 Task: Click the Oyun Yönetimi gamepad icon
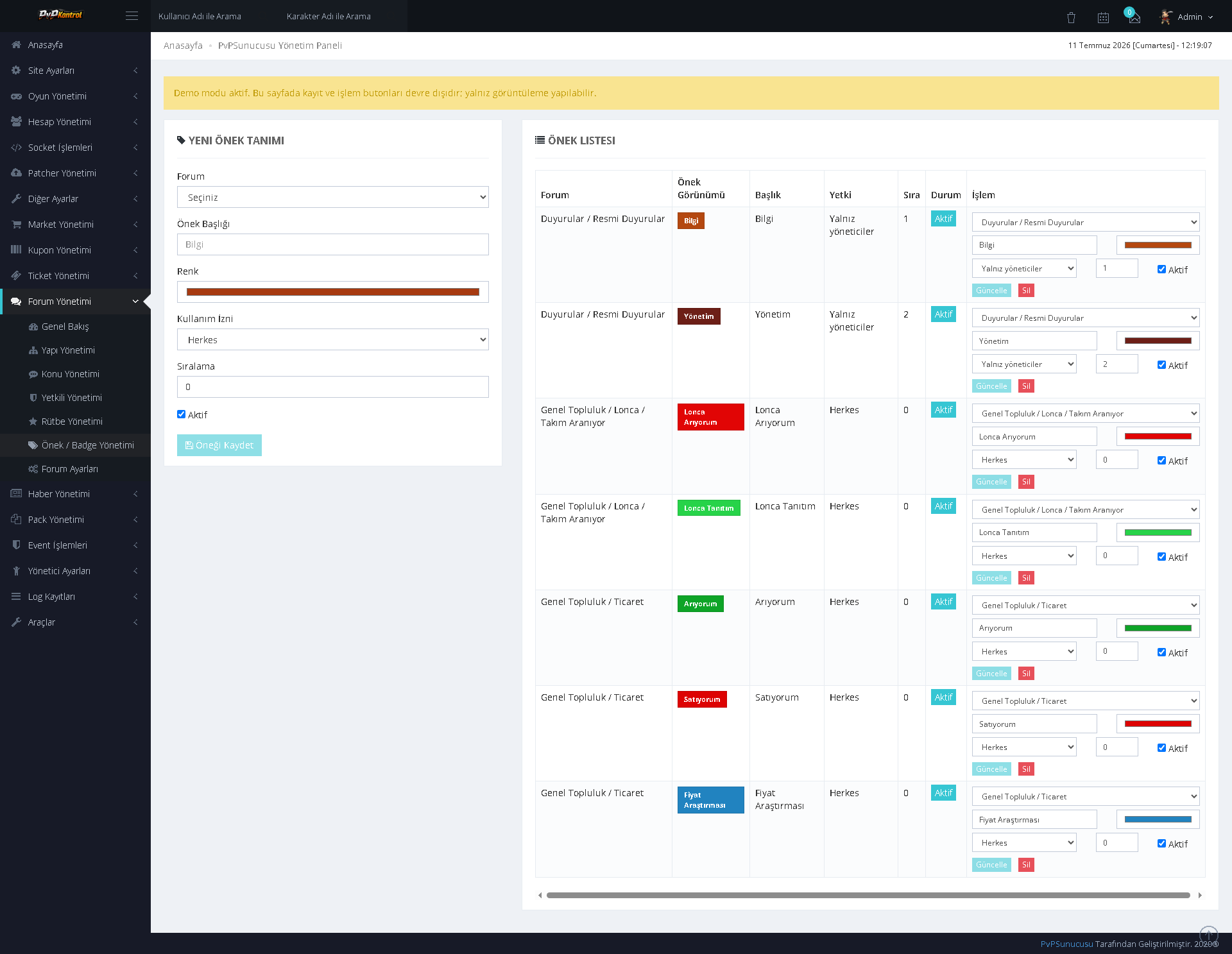tap(16, 96)
